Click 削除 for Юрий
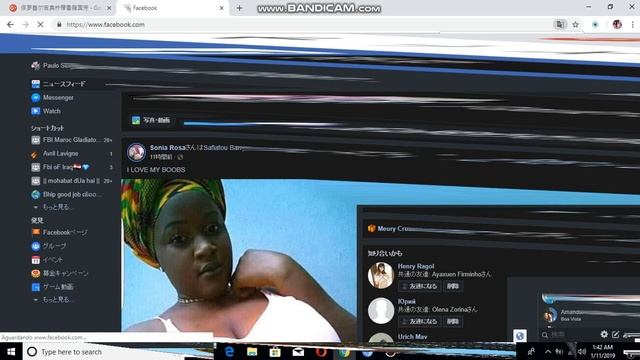 point(453,321)
